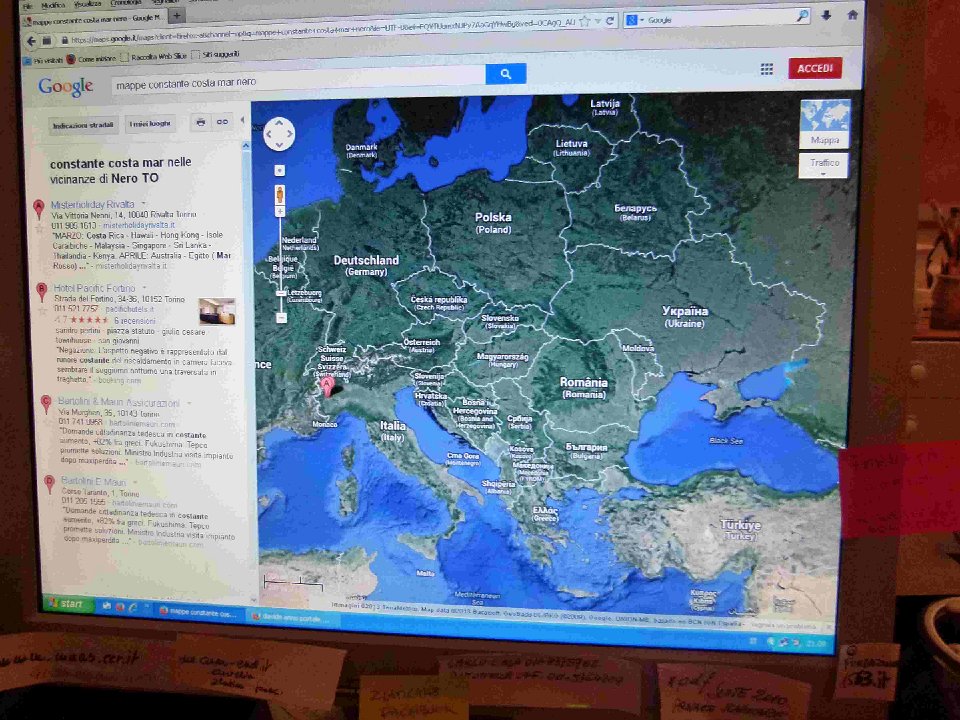Click the my-location button below pan control
The width and height of the screenshot is (960, 720).
click(279, 170)
